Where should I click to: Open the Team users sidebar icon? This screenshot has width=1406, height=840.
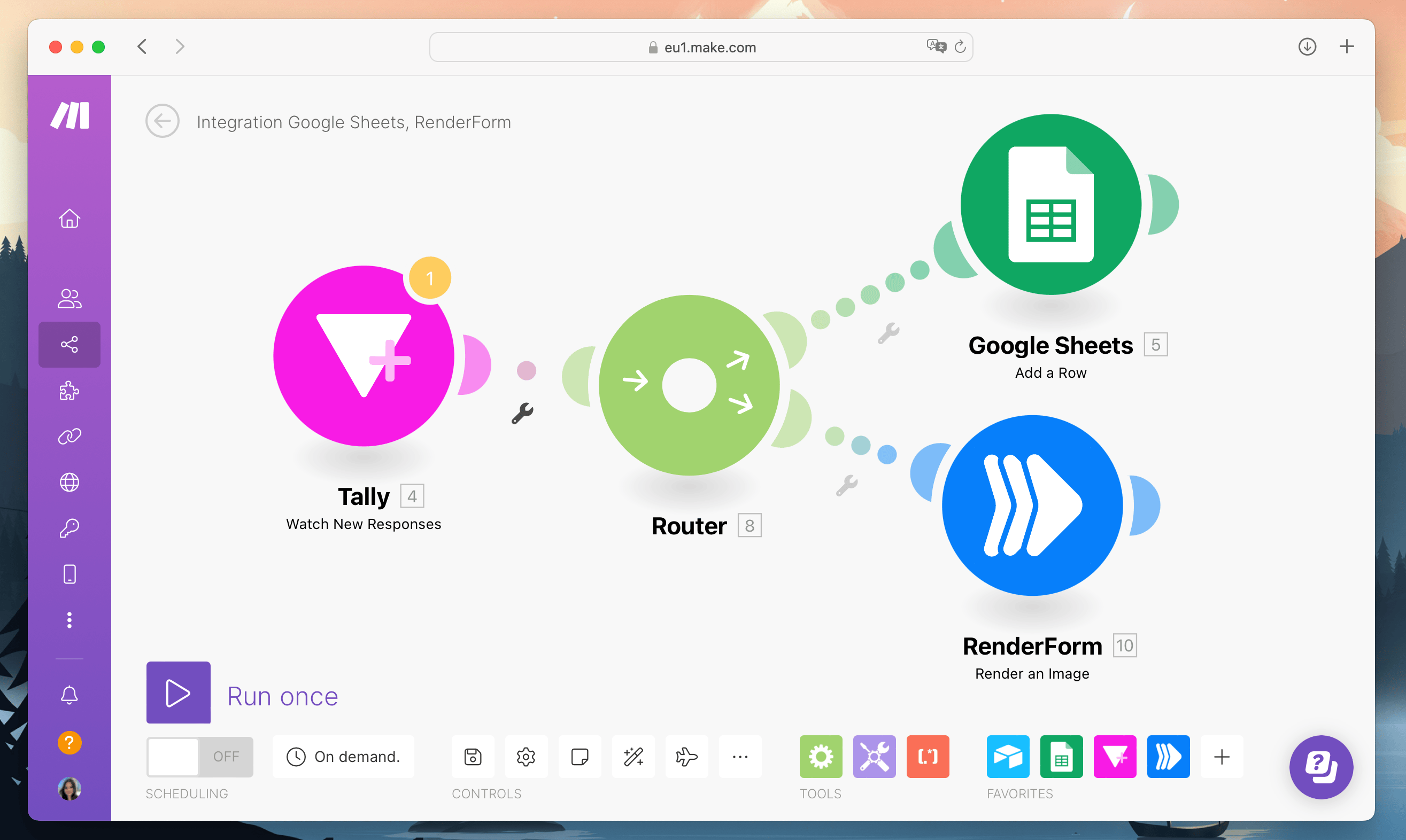(69, 298)
